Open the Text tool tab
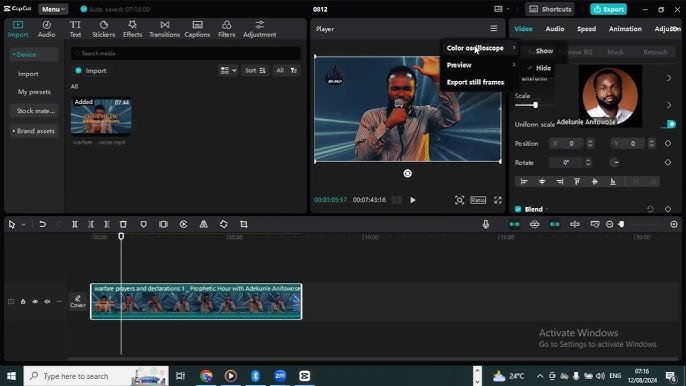Viewport: 686px width, 386px height. point(75,29)
